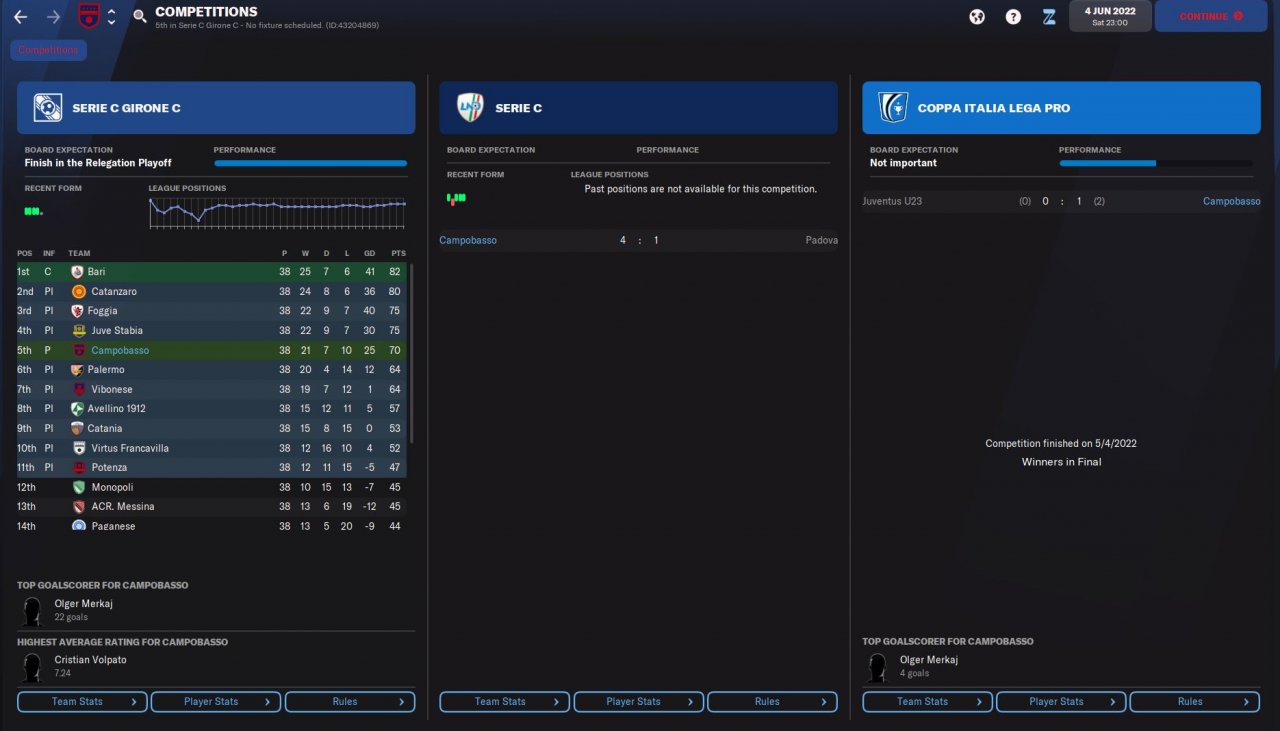Open Player Stats in the Serie C panel
Viewport: 1280px width, 731px height.
coord(639,702)
